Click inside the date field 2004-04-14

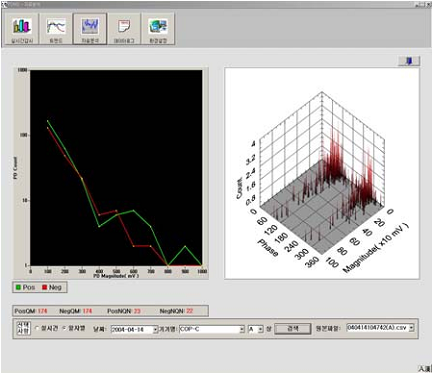coord(132,329)
